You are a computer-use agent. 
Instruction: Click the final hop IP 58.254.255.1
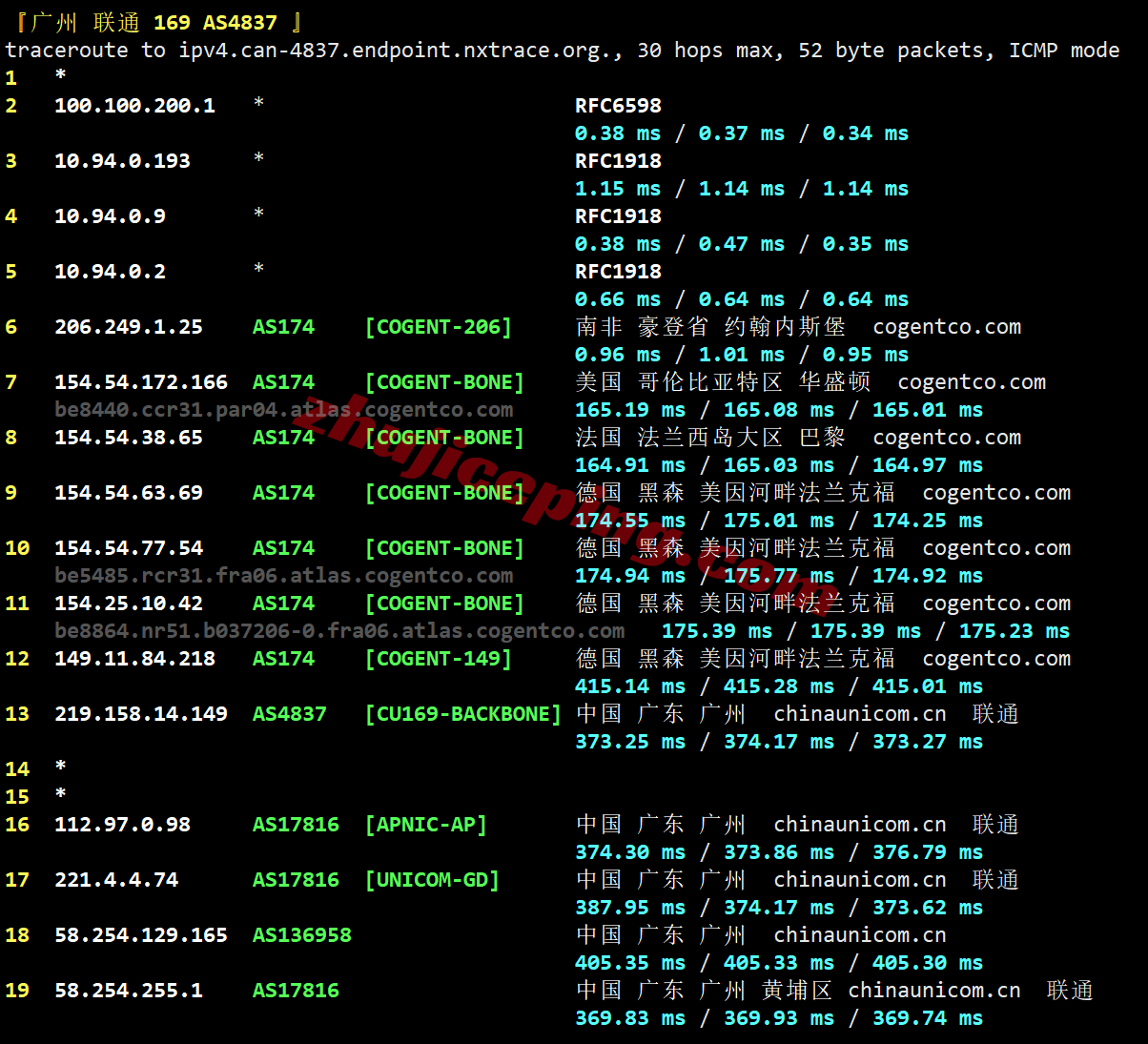click(129, 991)
